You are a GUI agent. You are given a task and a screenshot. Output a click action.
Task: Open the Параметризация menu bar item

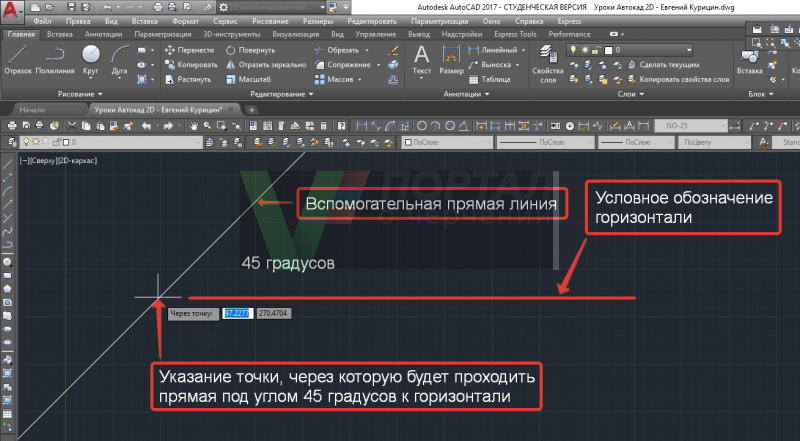coord(440,21)
